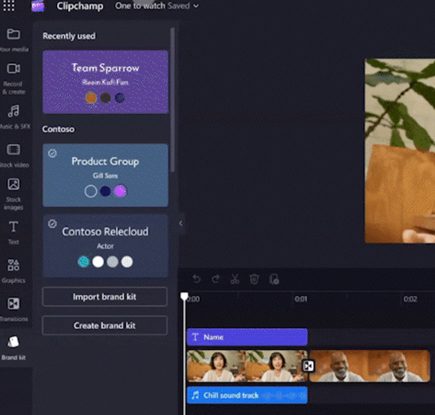Pick the orange swatch in Team Sparrow
Screen dimensions: 435x415
pos(91,98)
